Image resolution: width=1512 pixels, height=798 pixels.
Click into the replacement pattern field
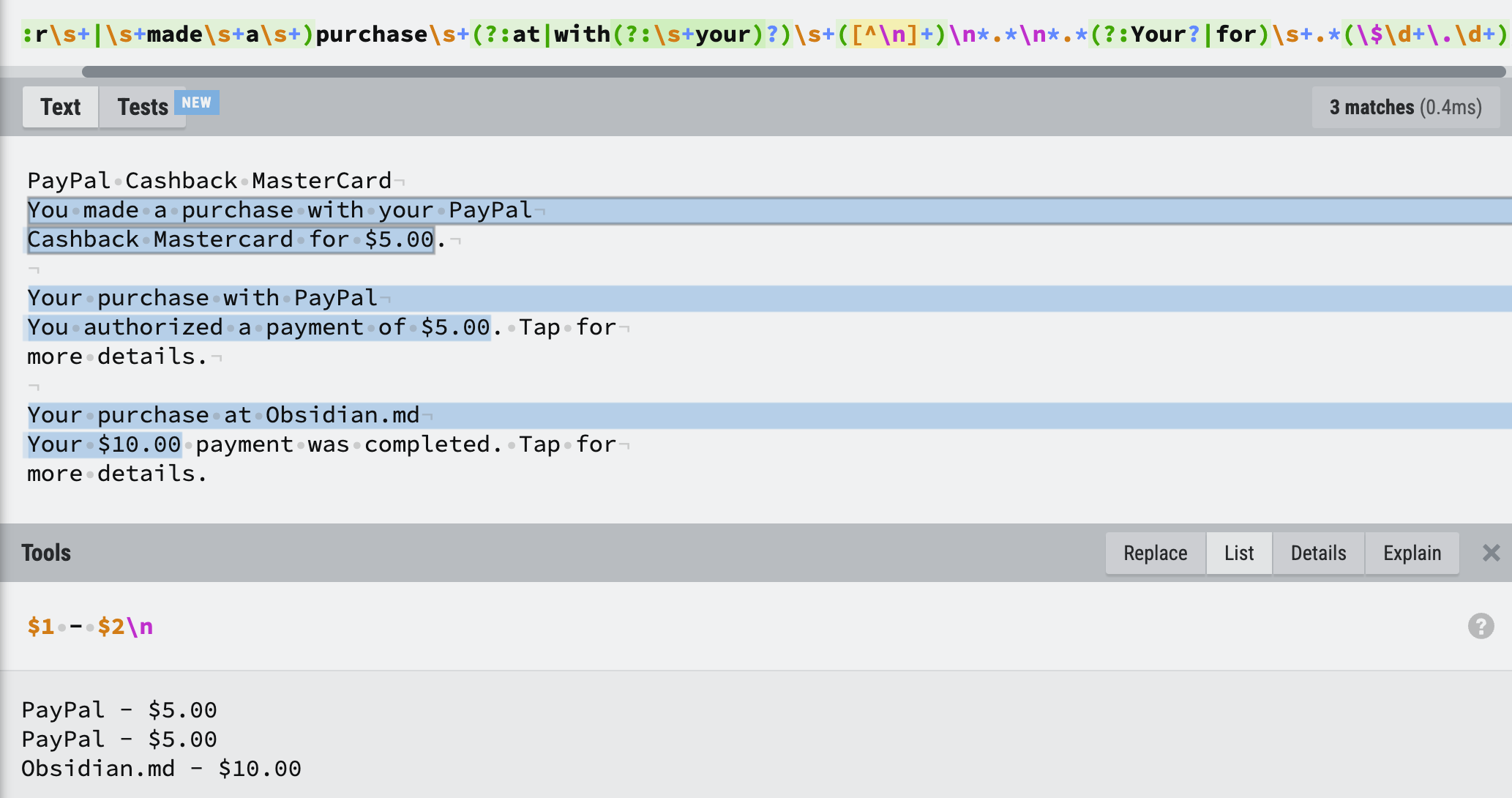coord(732,627)
